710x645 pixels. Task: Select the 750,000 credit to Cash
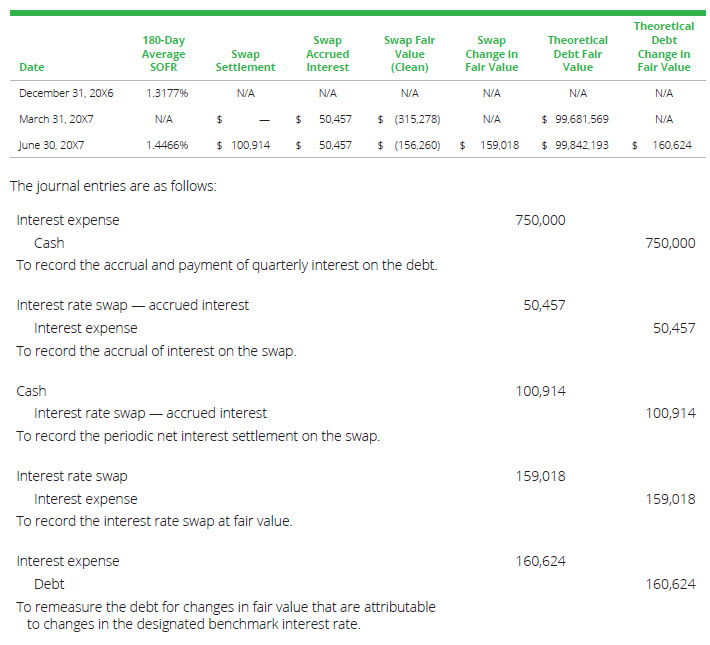point(670,243)
